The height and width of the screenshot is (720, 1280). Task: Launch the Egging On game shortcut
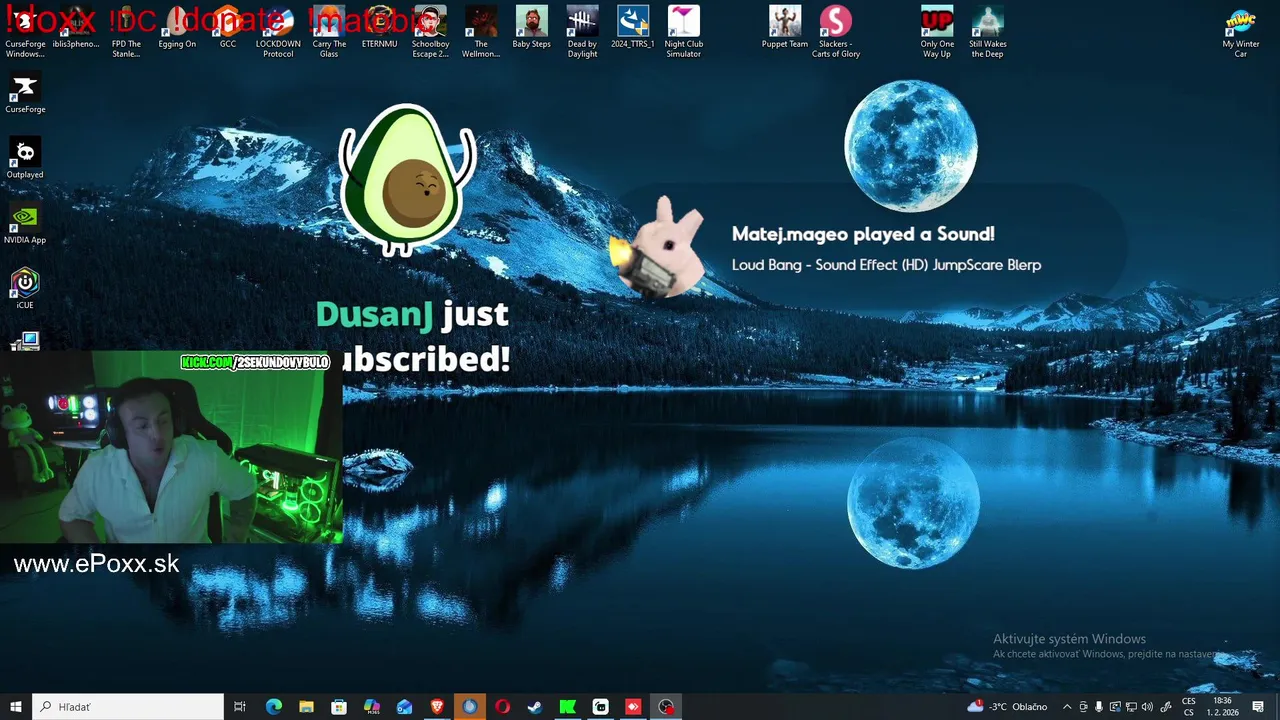[x=177, y=28]
